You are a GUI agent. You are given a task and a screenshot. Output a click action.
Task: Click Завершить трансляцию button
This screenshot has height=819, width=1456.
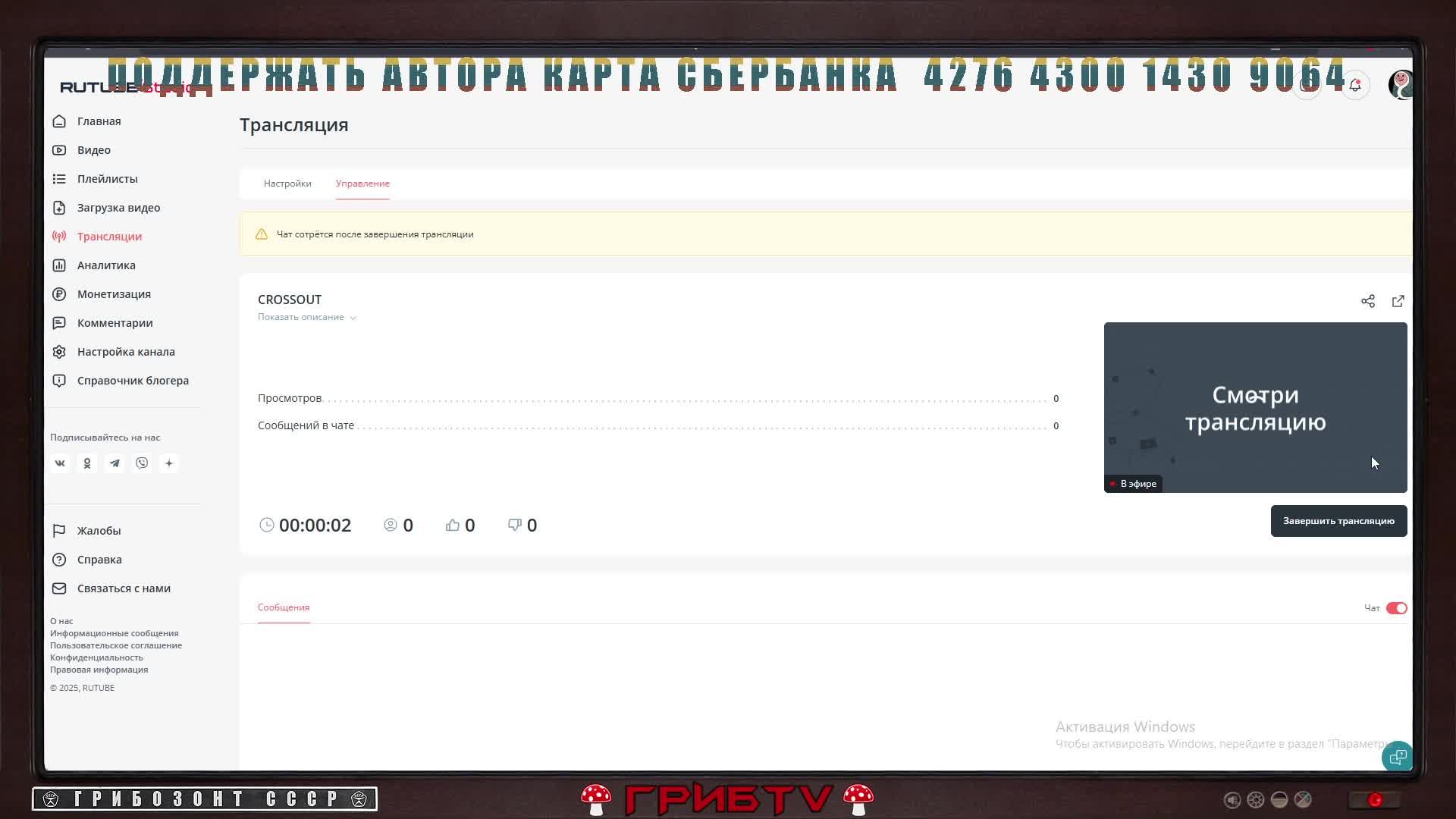point(1338,521)
